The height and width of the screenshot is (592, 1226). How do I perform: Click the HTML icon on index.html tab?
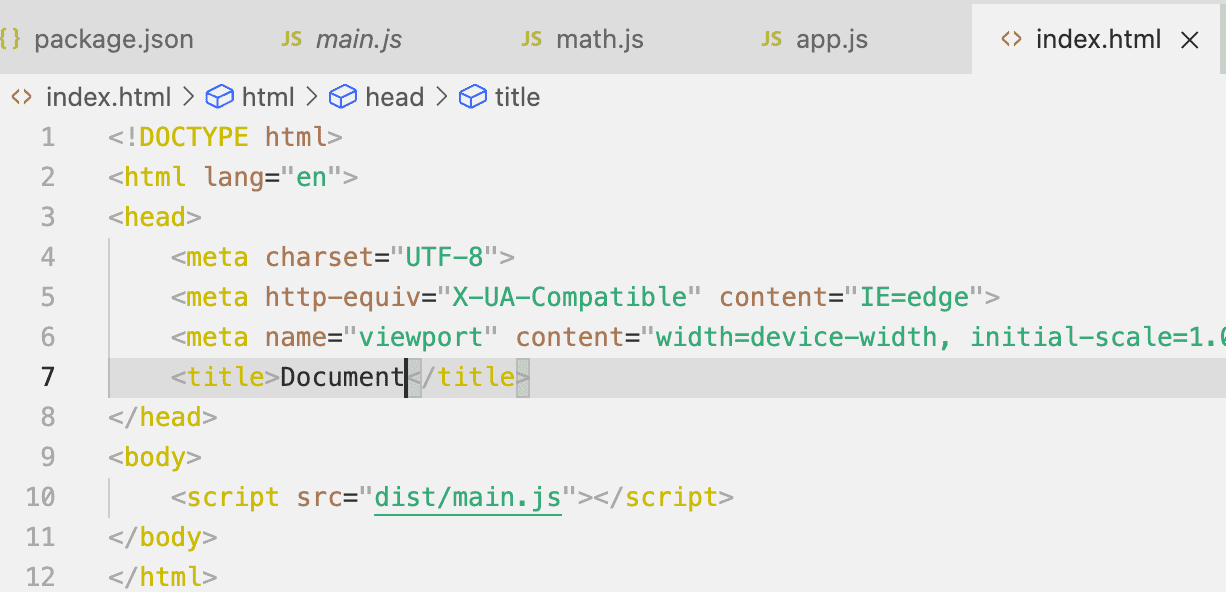point(1011,39)
